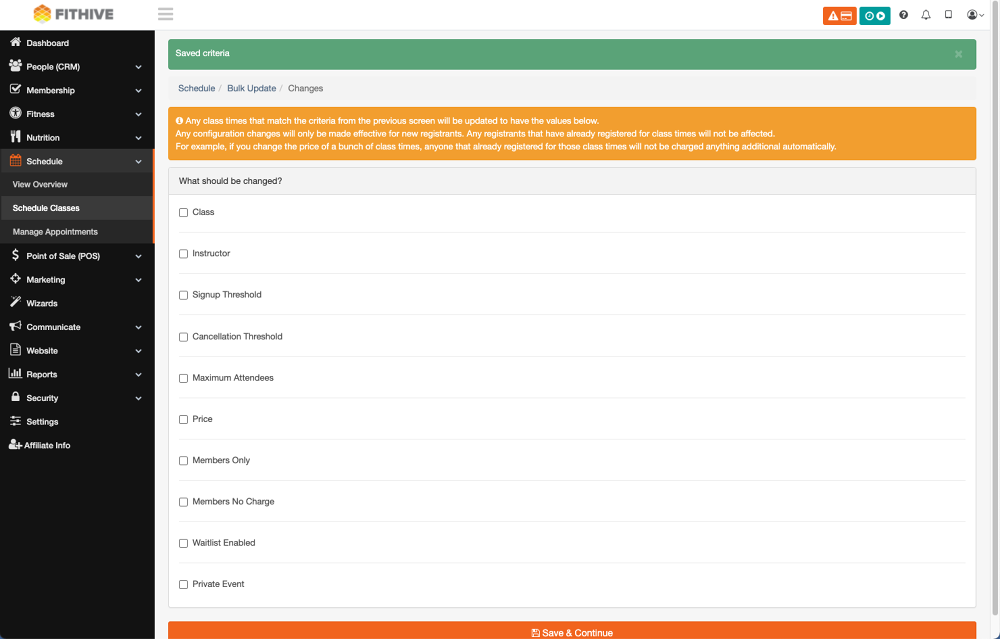1000x639 pixels.
Task: Open the Wizards menu label
Action: pos(41,303)
